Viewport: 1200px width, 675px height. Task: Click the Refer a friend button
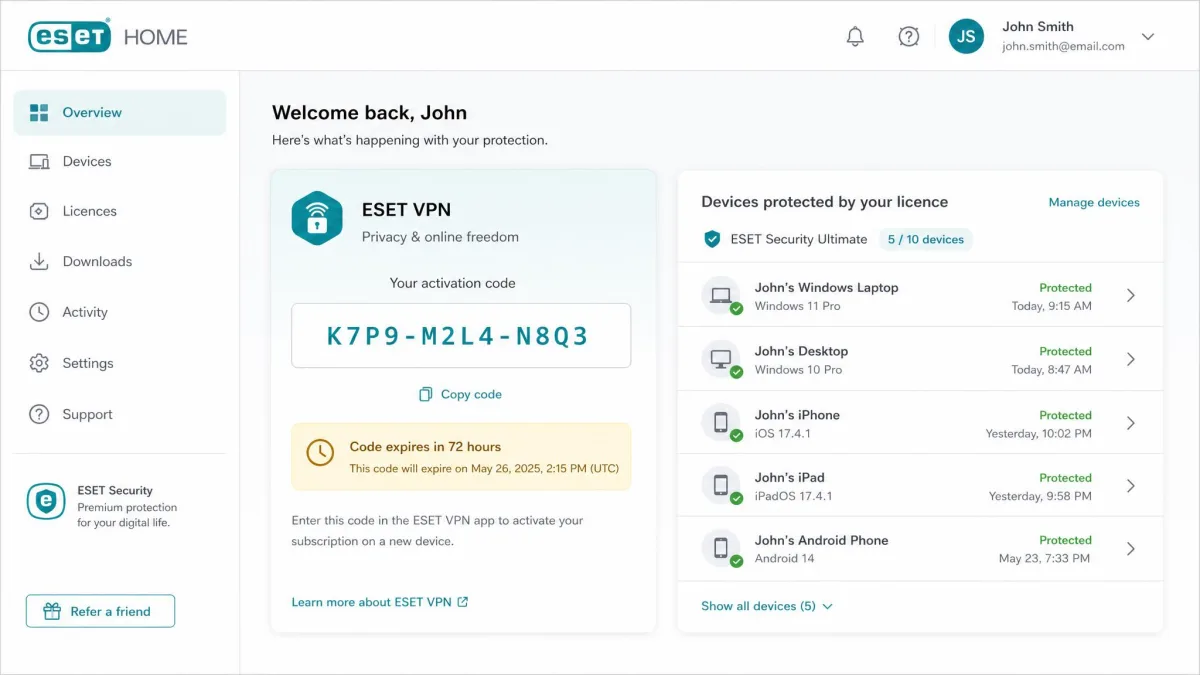tap(100, 612)
